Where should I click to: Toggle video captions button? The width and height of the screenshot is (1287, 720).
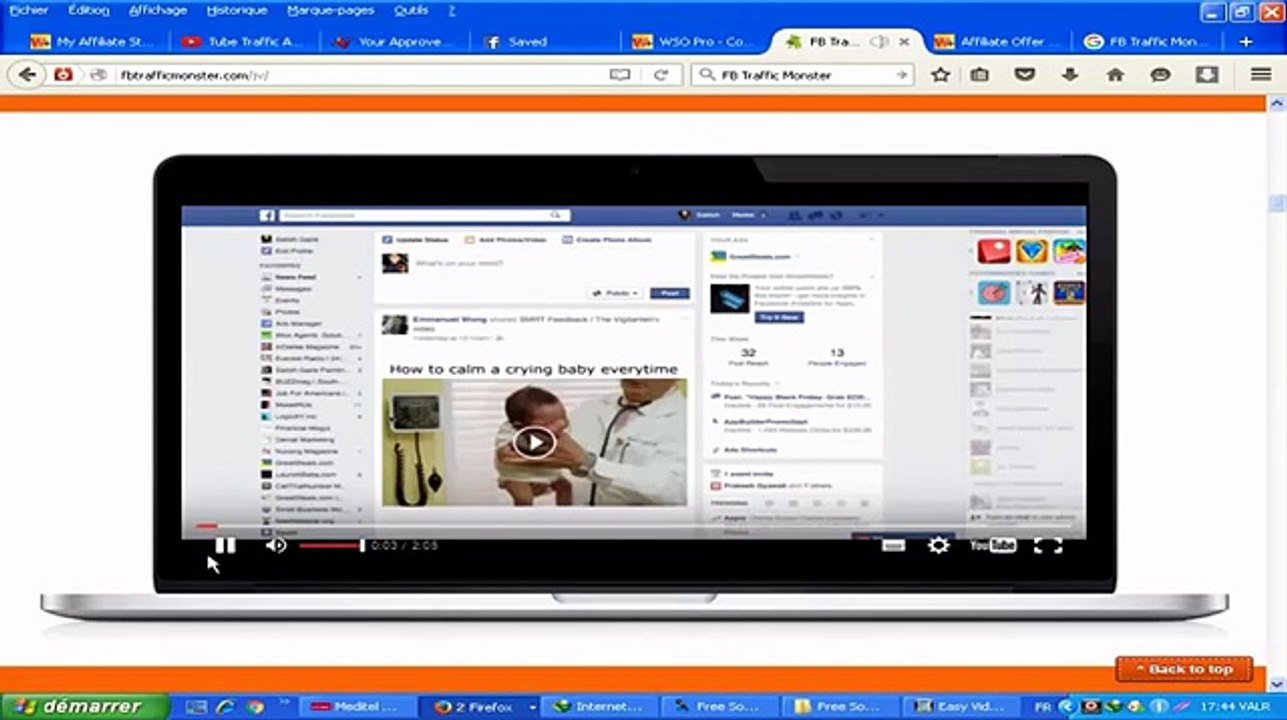893,545
